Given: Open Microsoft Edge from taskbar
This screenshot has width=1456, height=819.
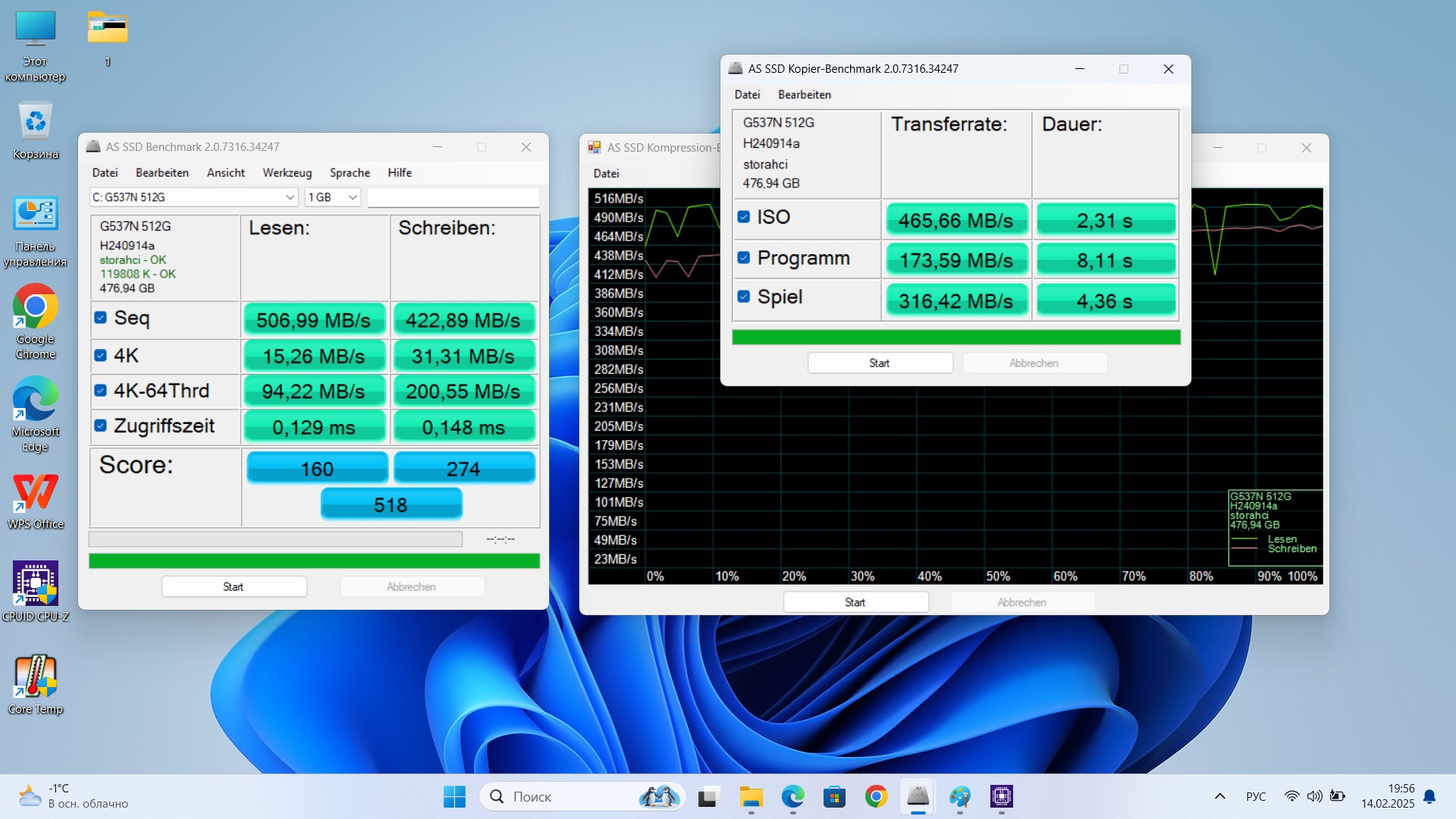Looking at the screenshot, I should coord(792,796).
